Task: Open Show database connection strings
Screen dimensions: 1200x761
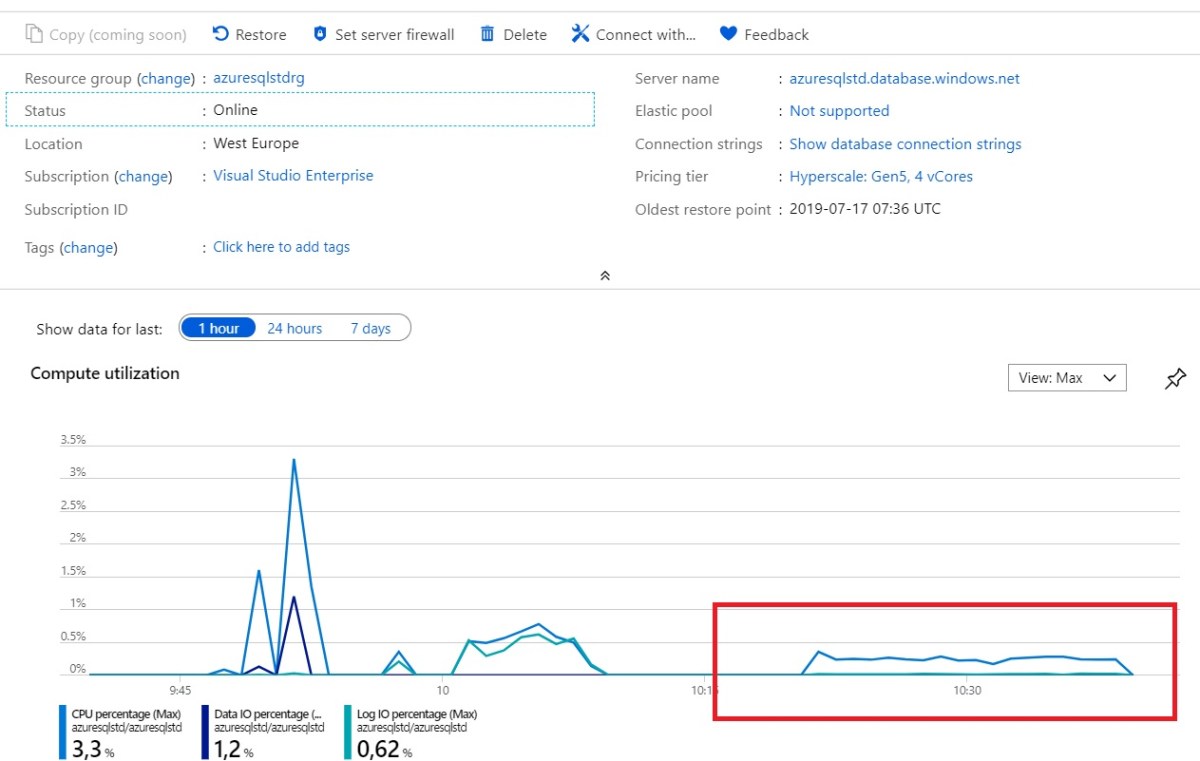Action: pyautogui.click(x=905, y=144)
